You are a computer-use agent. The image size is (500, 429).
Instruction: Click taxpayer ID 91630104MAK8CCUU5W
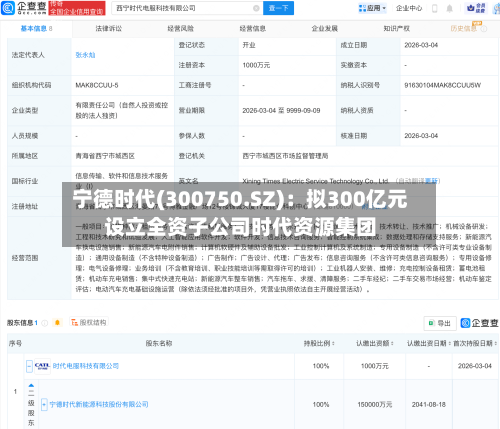coord(443,85)
